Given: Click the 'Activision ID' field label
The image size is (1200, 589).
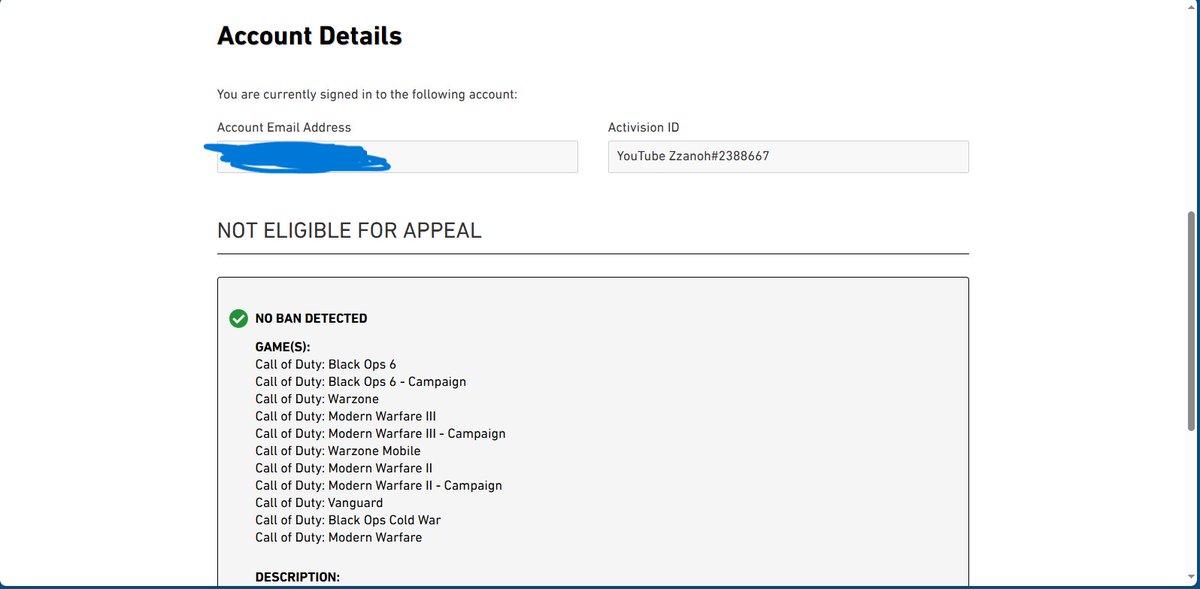Looking at the screenshot, I should coord(644,127).
